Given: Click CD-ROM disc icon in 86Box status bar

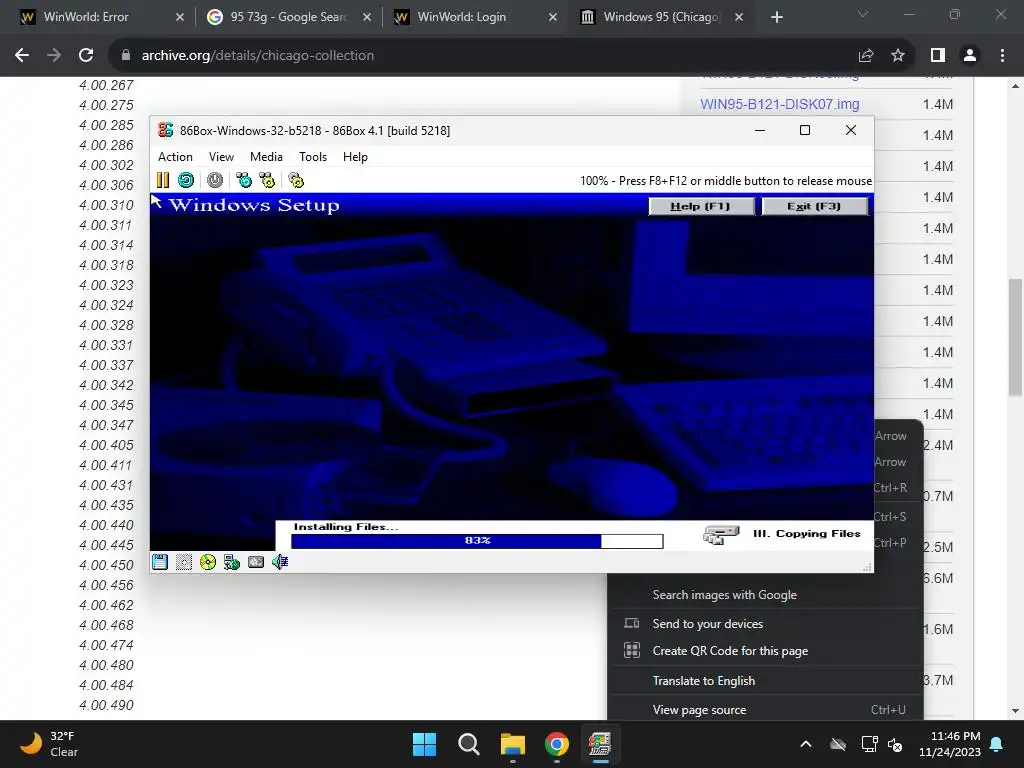Looking at the screenshot, I should [208, 562].
